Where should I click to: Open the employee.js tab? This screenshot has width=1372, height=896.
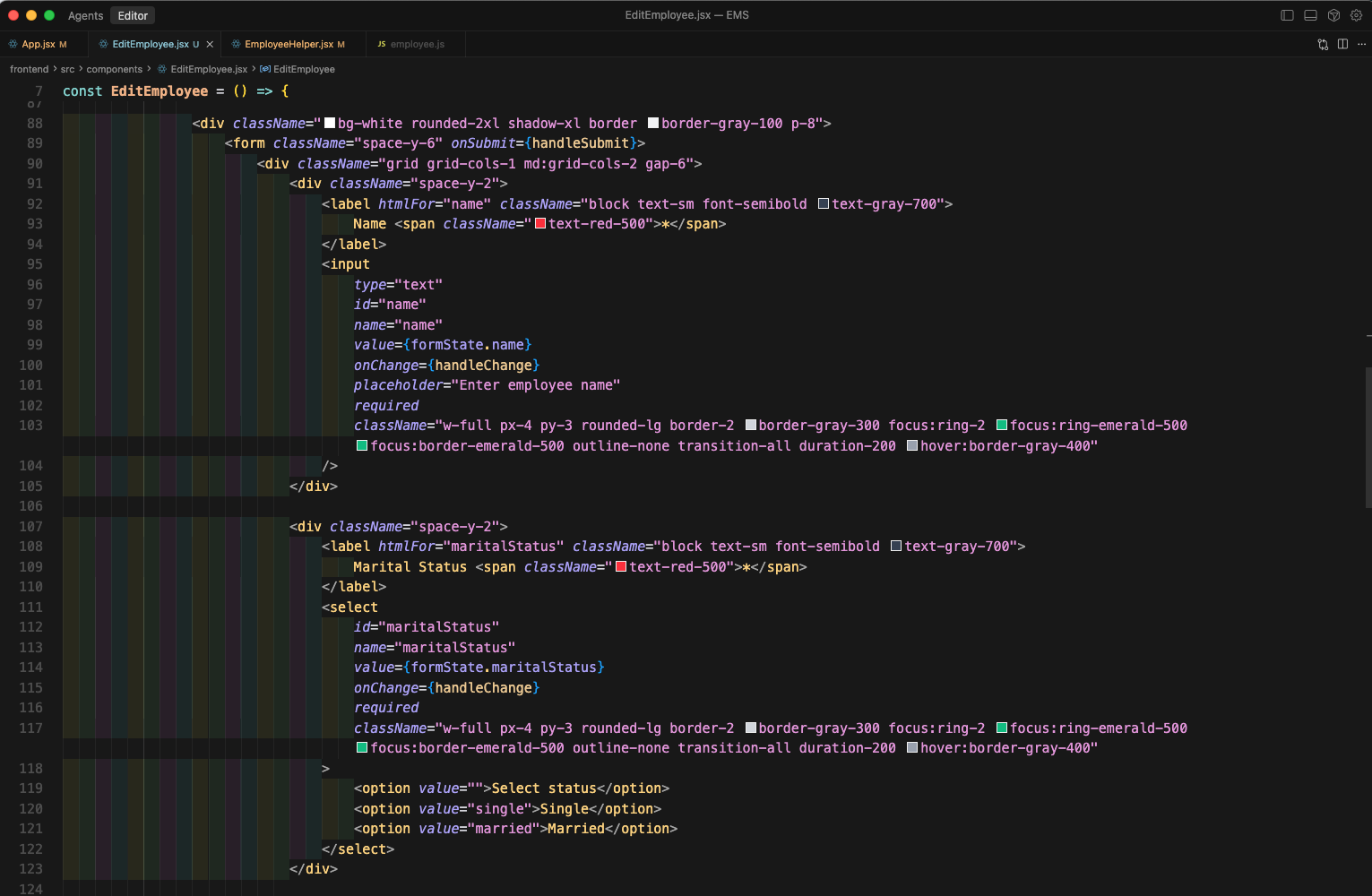417,44
